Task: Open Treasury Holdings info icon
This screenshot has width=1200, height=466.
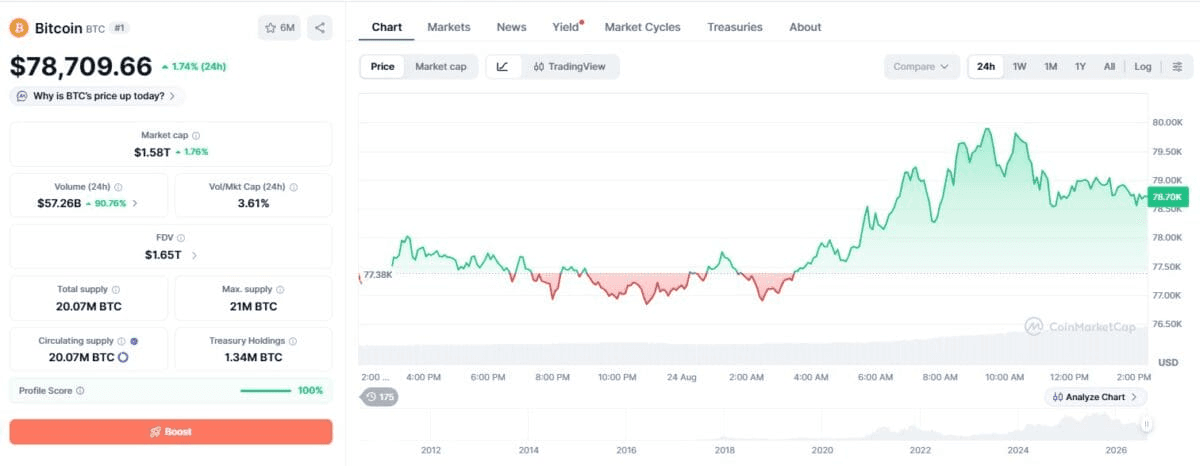Action: coord(295,341)
